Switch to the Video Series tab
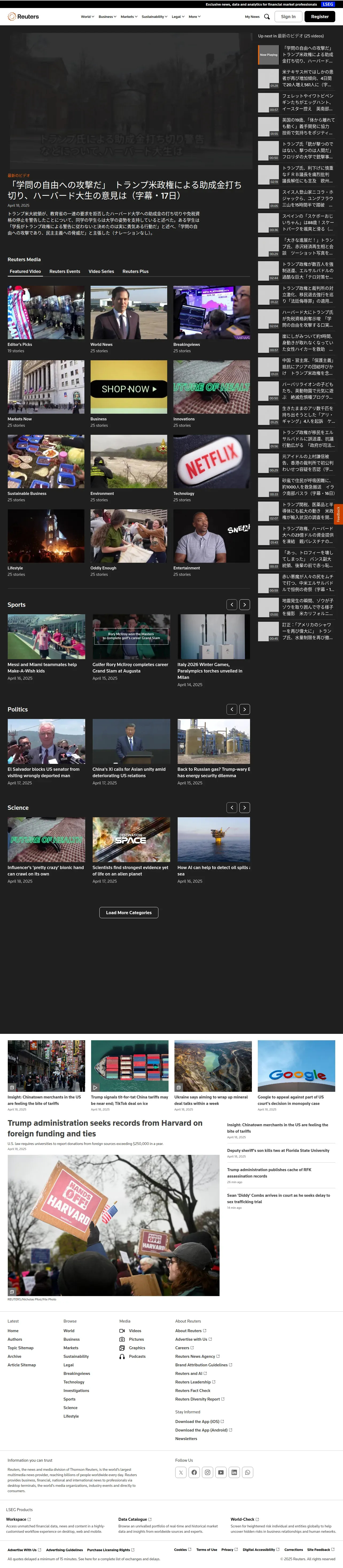Viewport: 343px width, 1568px height. pyautogui.click(x=101, y=271)
